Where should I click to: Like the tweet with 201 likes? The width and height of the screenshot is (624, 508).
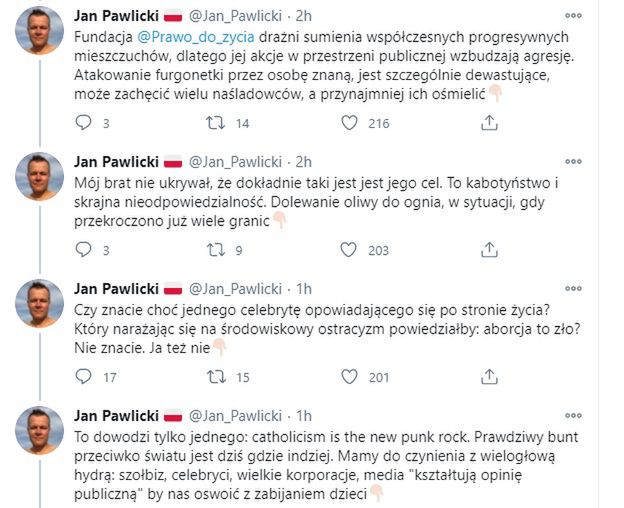tap(350, 377)
